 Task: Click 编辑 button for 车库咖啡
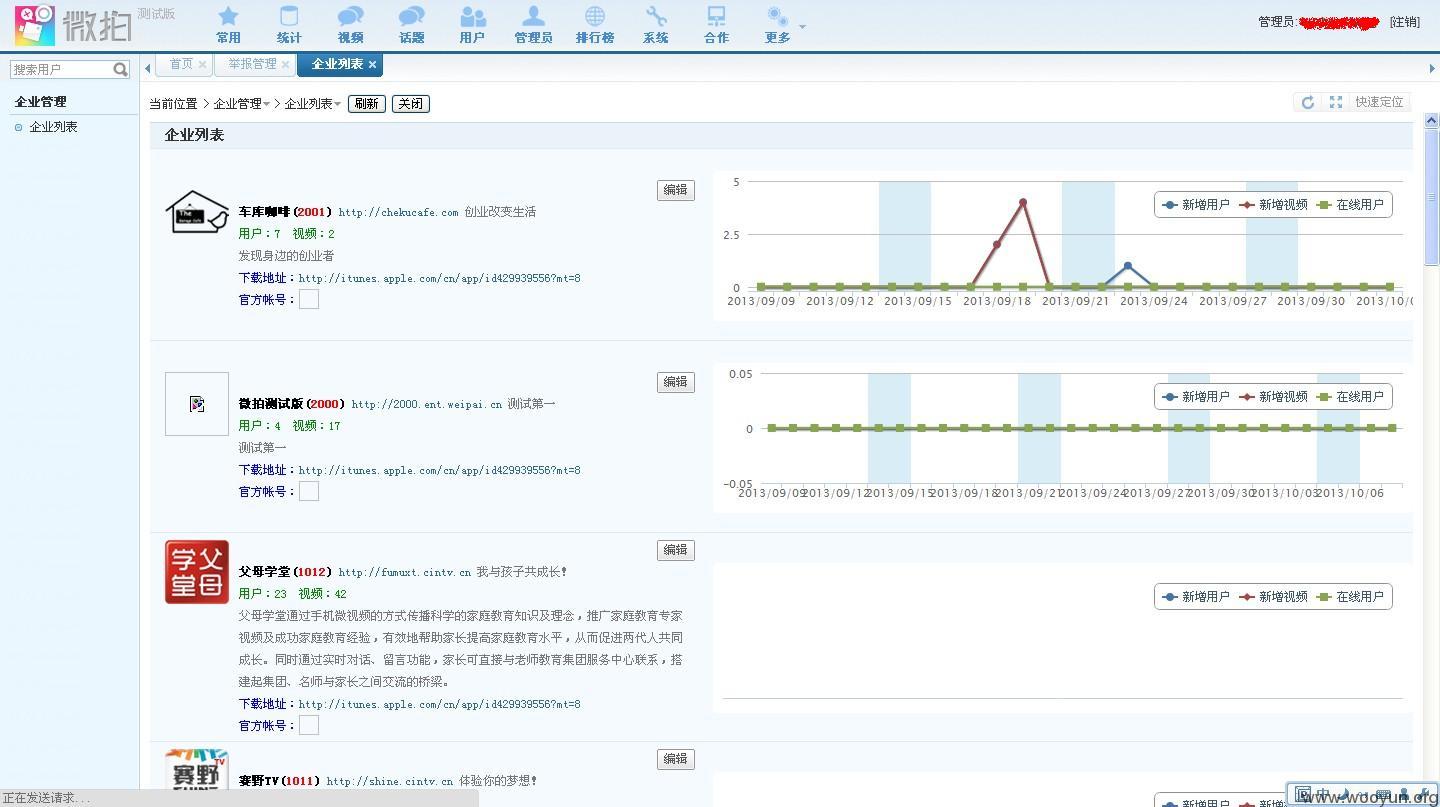pyautogui.click(x=676, y=190)
